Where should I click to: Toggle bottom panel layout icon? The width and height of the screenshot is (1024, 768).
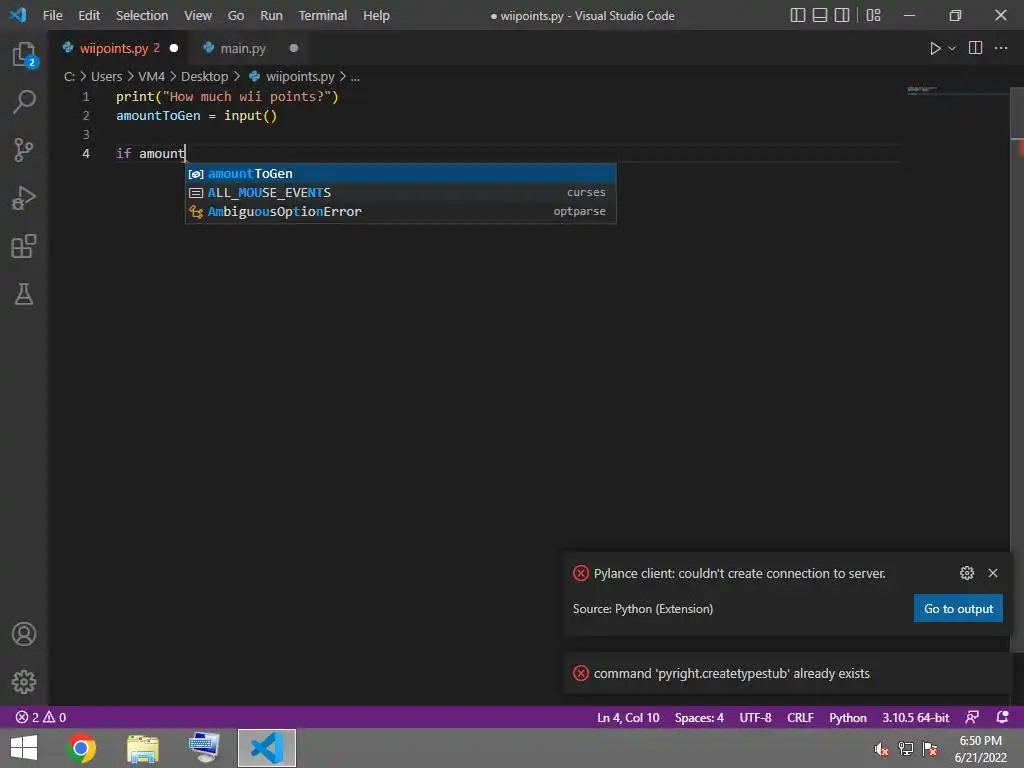(x=820, y=15)
